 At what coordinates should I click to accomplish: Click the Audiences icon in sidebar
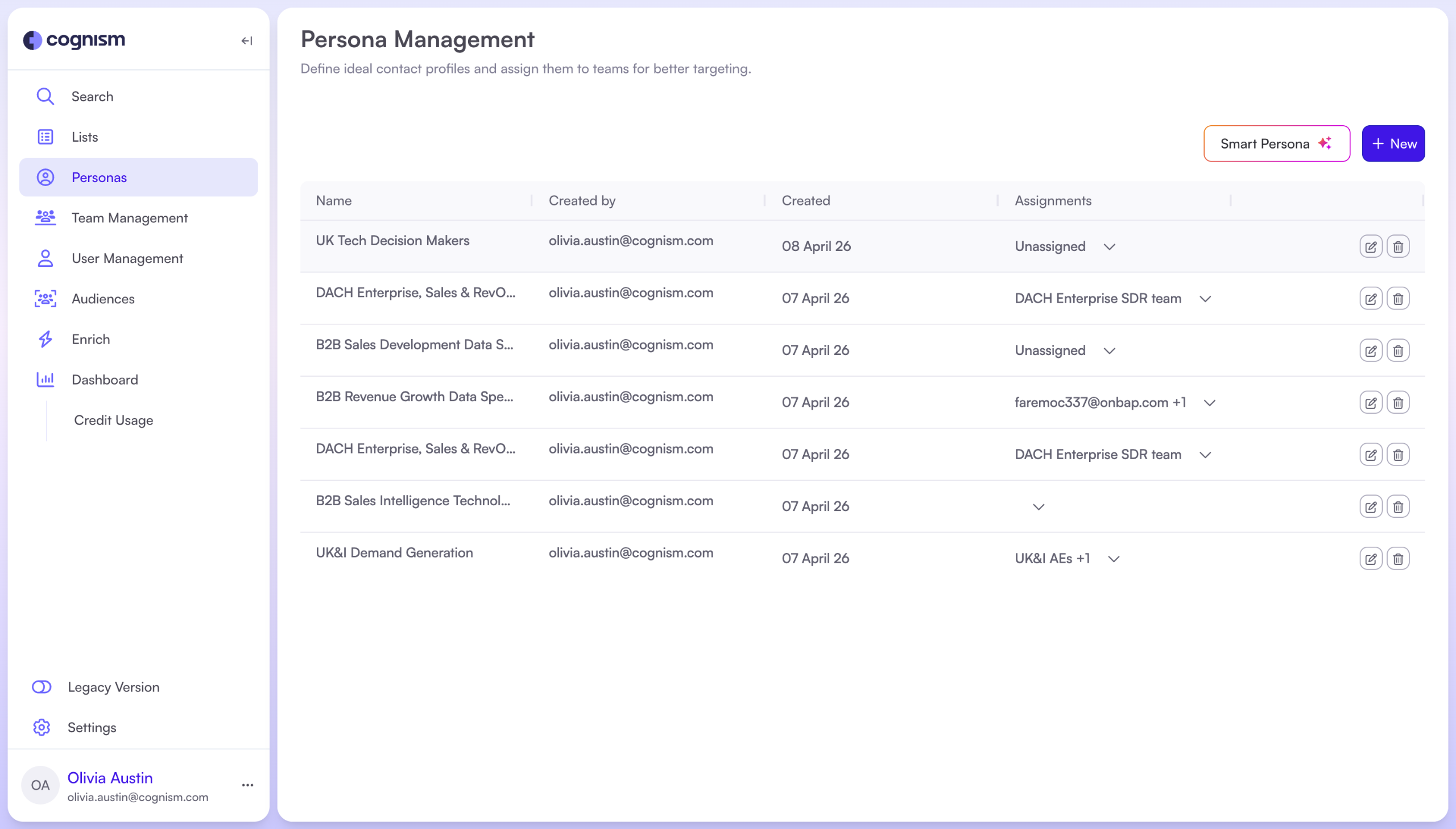click(x=45, y=299)
